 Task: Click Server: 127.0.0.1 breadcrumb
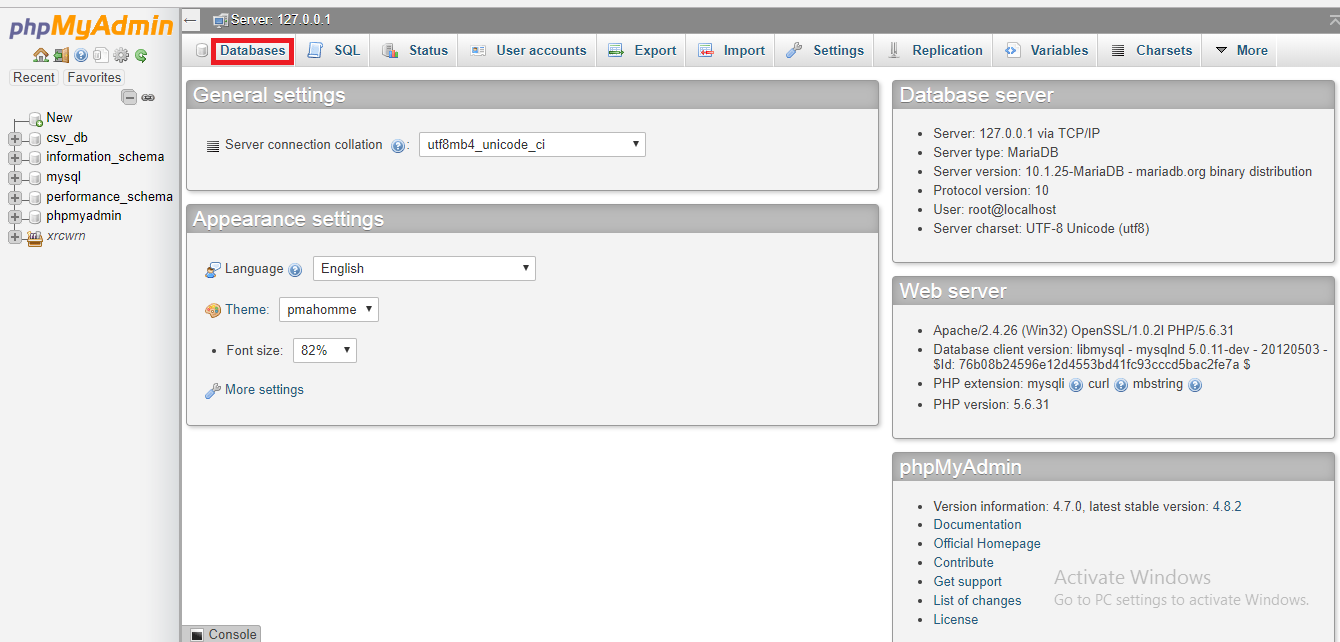[x=281, y=20]
